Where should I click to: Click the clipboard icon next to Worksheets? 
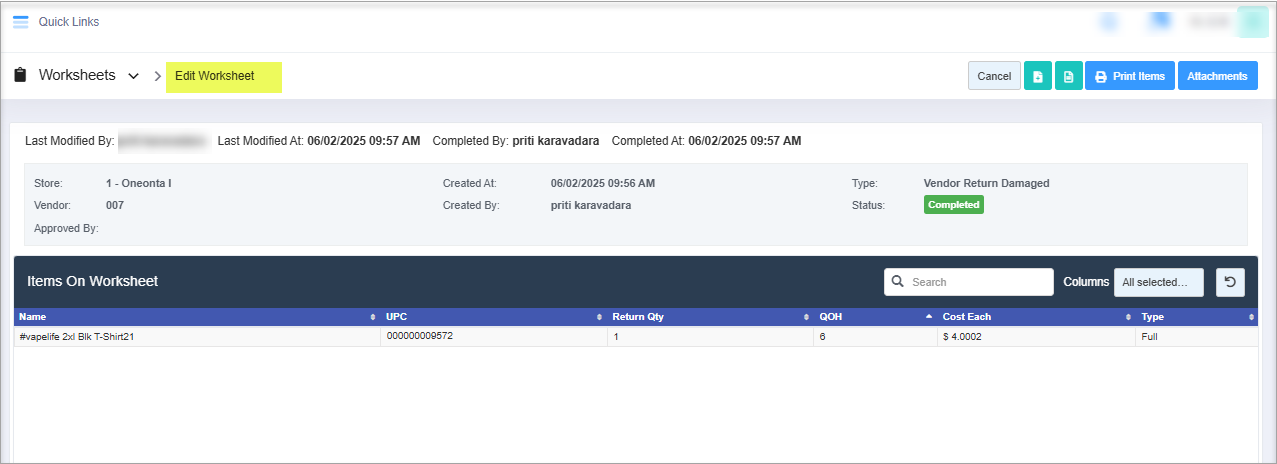click(20, 76)
